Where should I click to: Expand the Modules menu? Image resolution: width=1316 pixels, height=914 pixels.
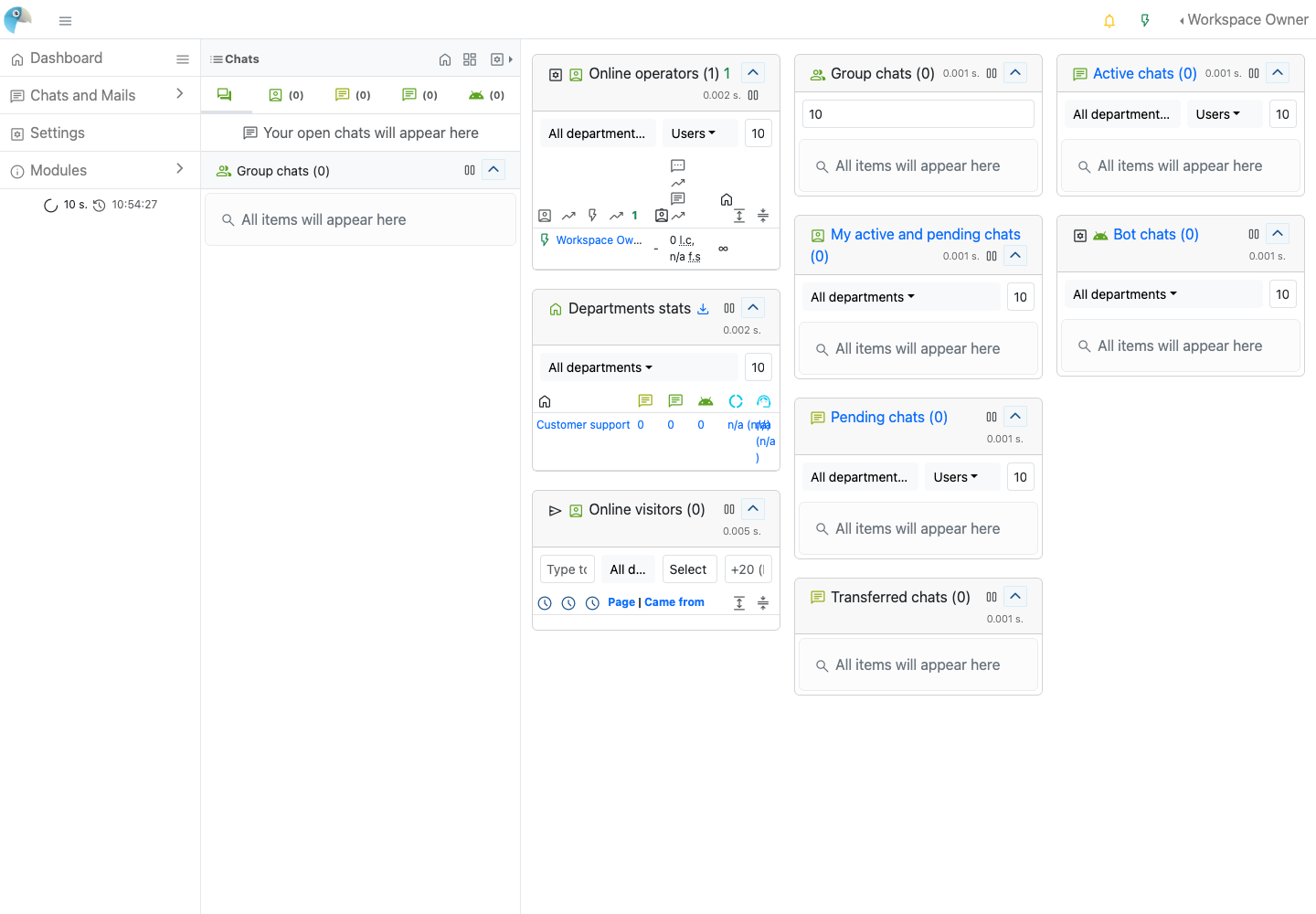point(100,170)
